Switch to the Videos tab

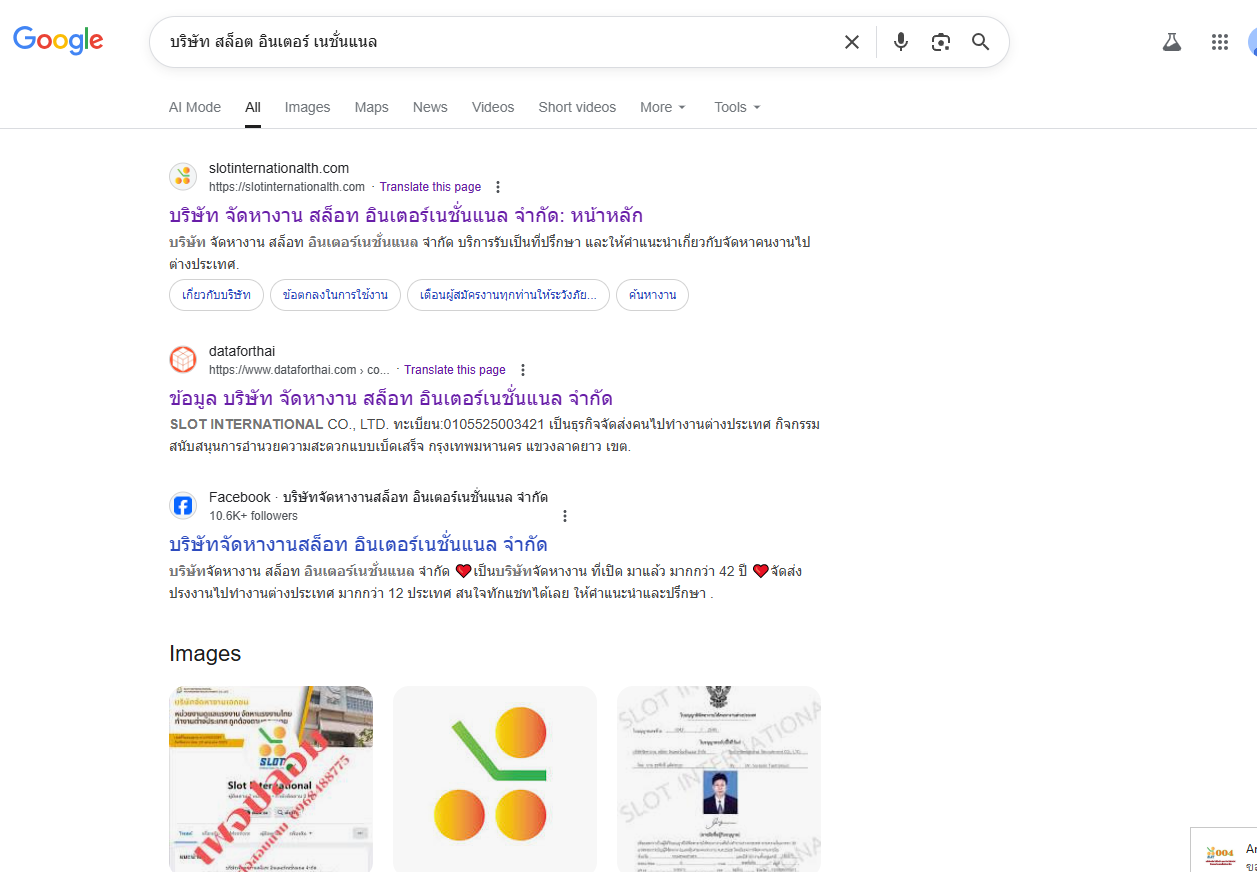[493, 107]
